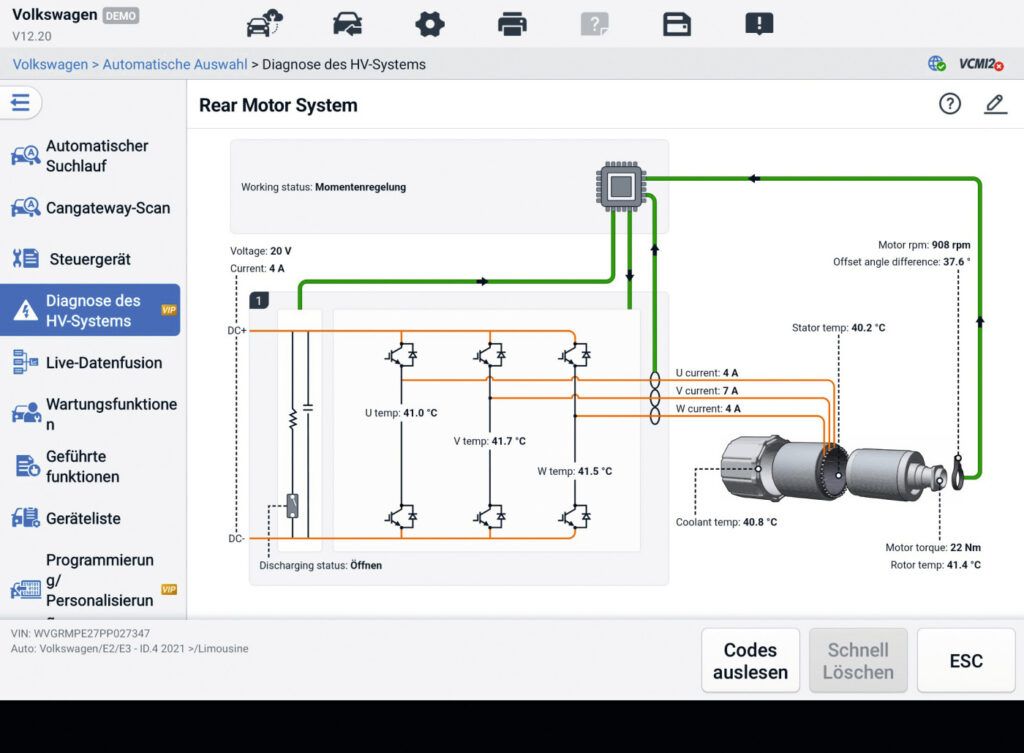Click the printer icon
The image size is (1024, 753).
tap(512, 23)
